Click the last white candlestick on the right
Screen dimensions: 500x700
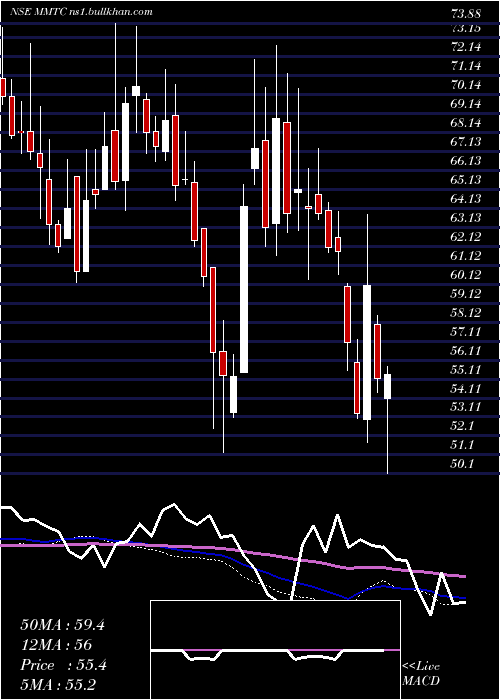point(388,387)
